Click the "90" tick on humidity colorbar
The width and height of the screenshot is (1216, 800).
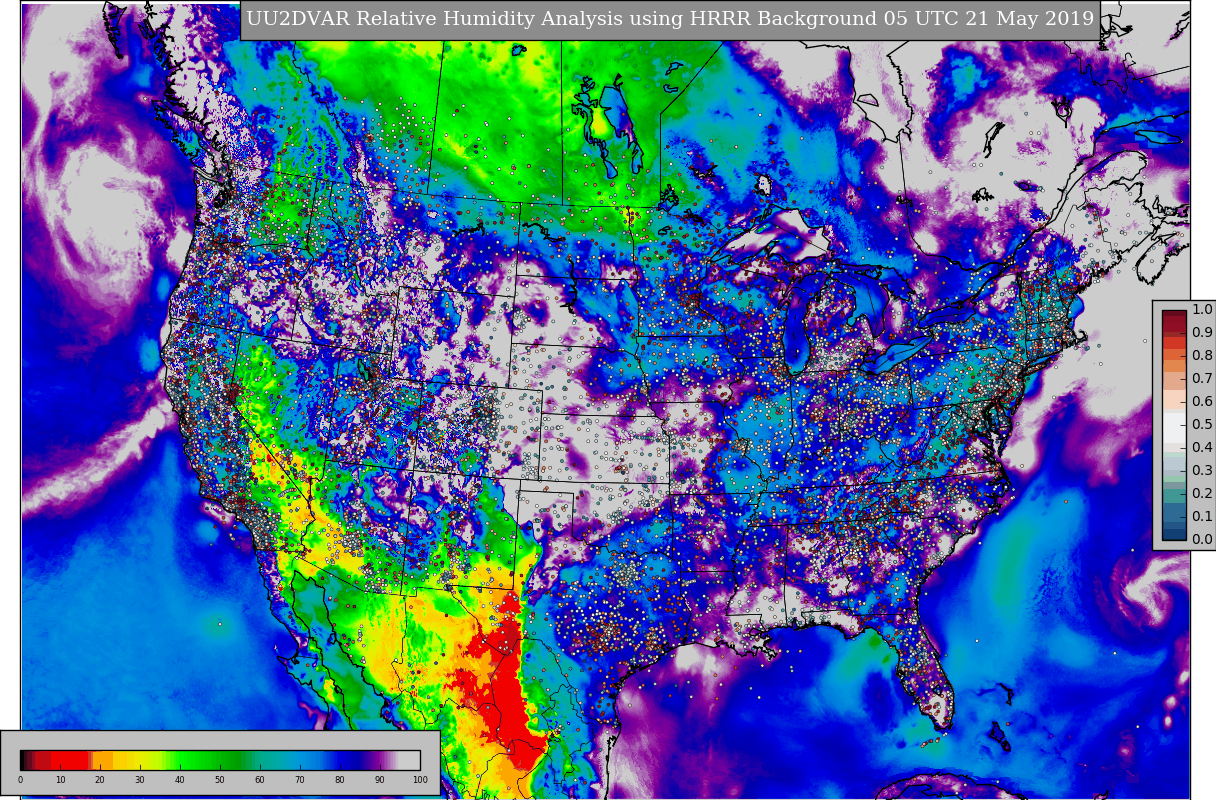(x=380, y=780)
